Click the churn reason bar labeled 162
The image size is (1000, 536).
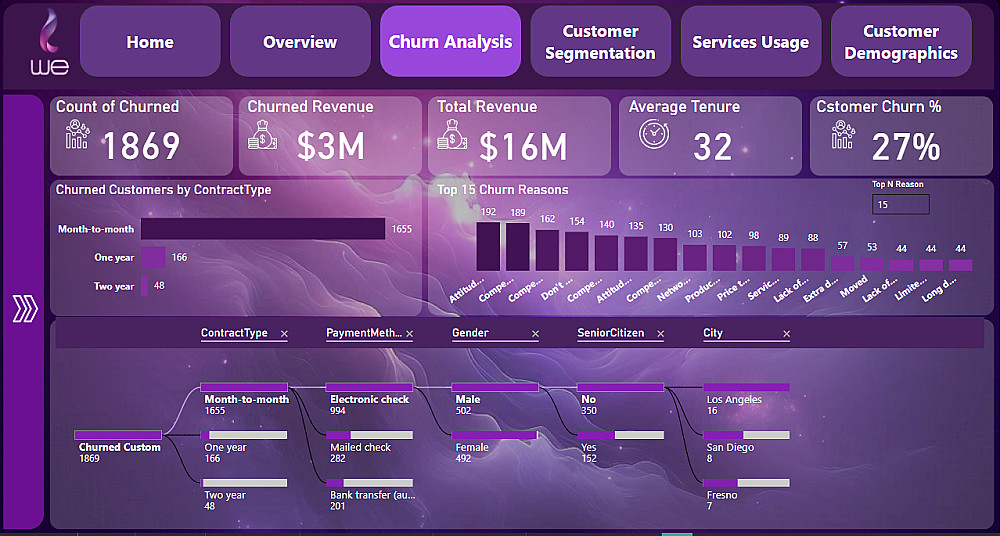click(547, 250)
